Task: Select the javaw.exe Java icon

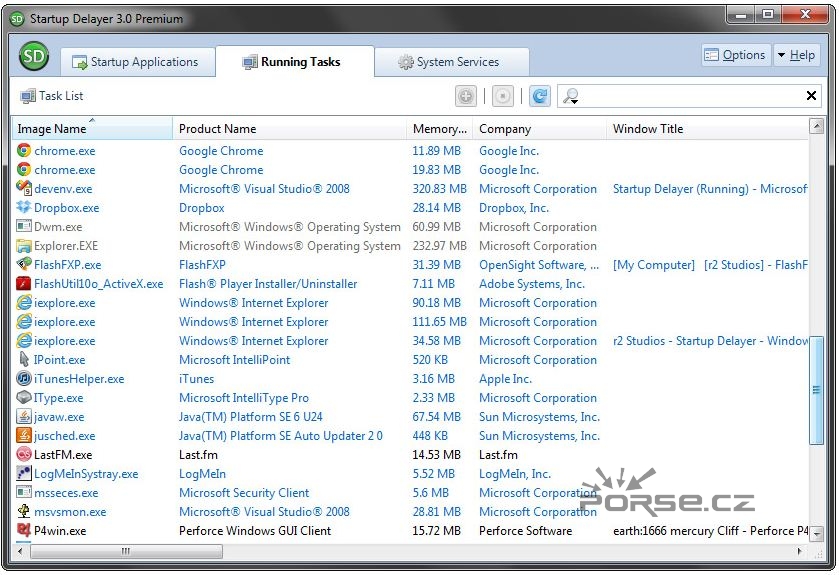Action: click(x=24, y=416)
